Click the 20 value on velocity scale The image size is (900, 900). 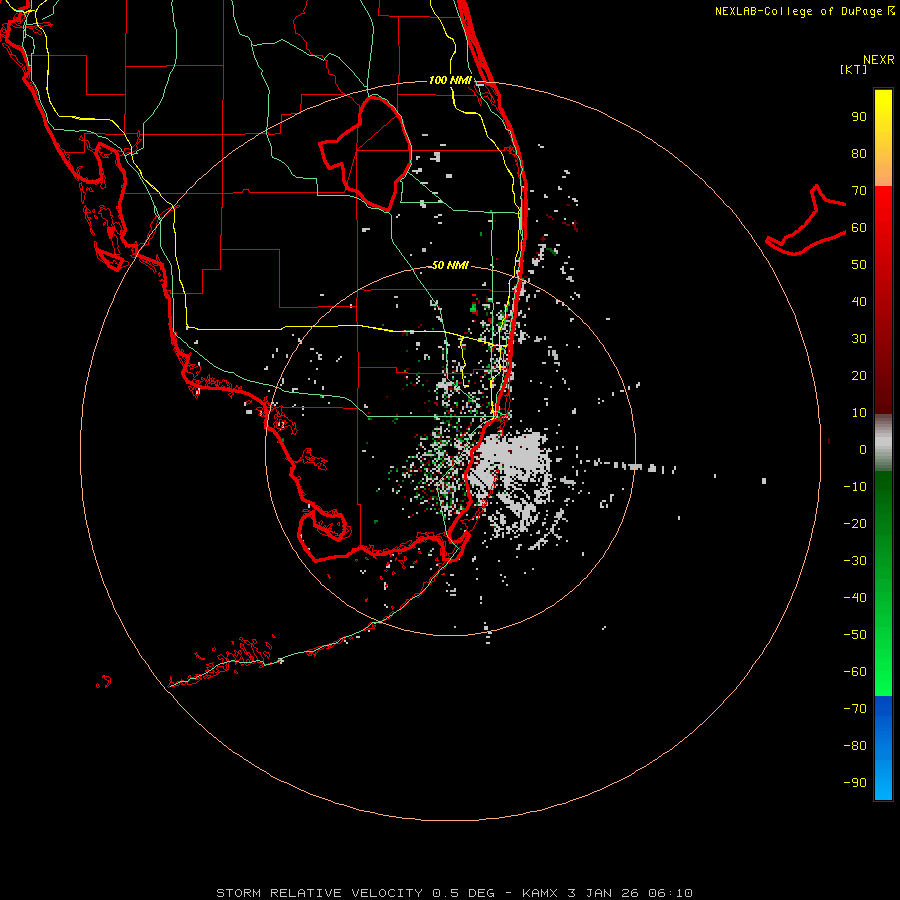point(859,376)
